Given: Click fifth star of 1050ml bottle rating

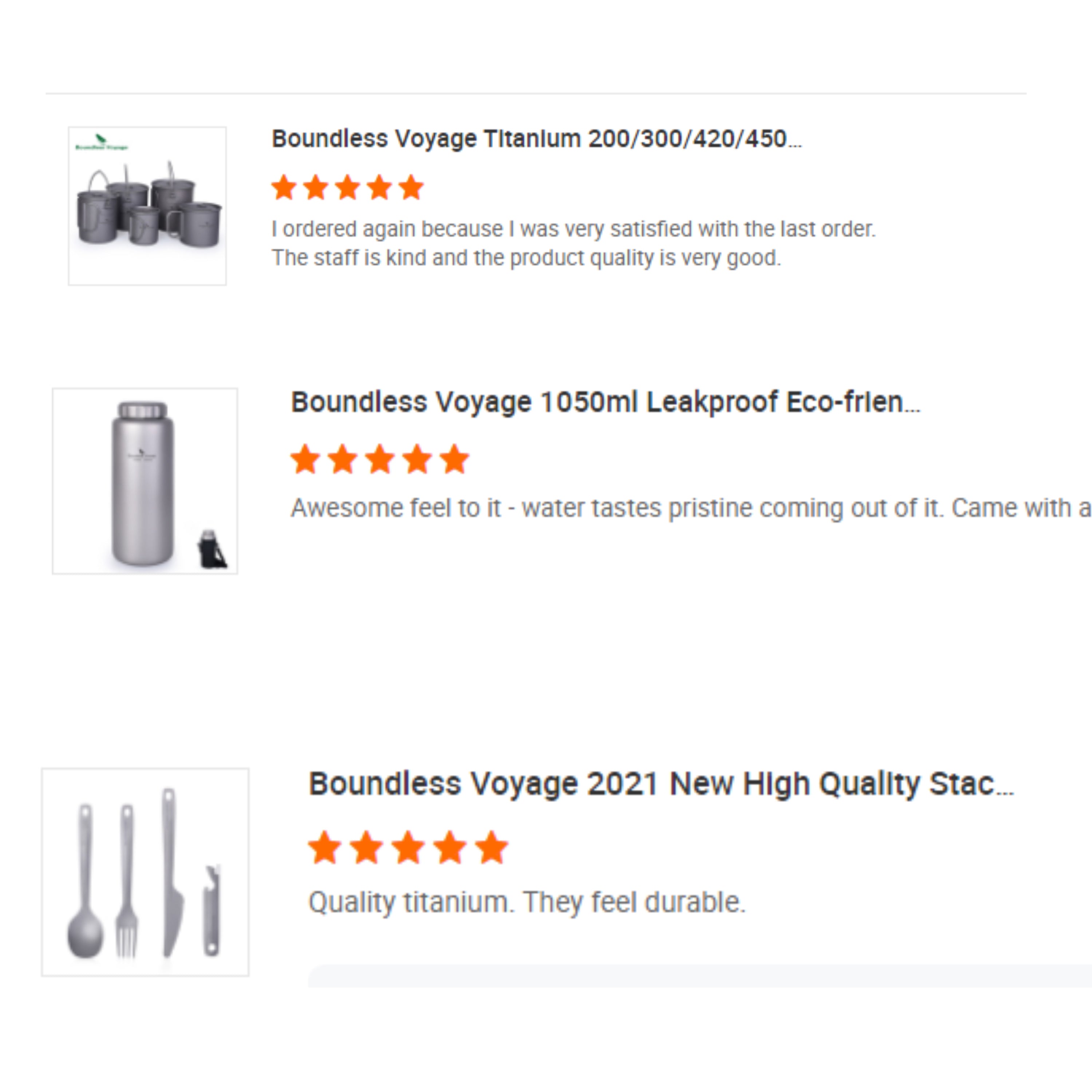Looking at the screenshot, I should (x=454, y=459).
